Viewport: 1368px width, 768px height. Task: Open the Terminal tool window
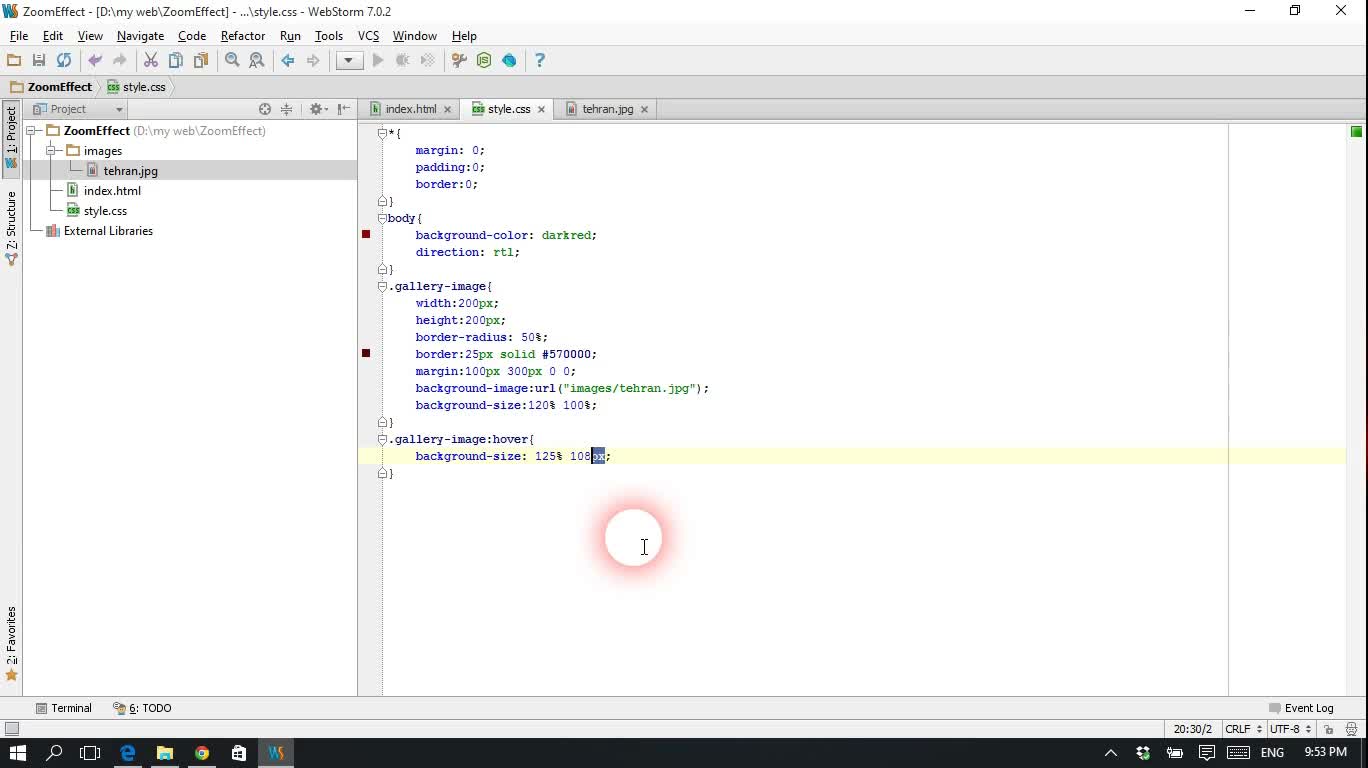(x=64, y=708)
